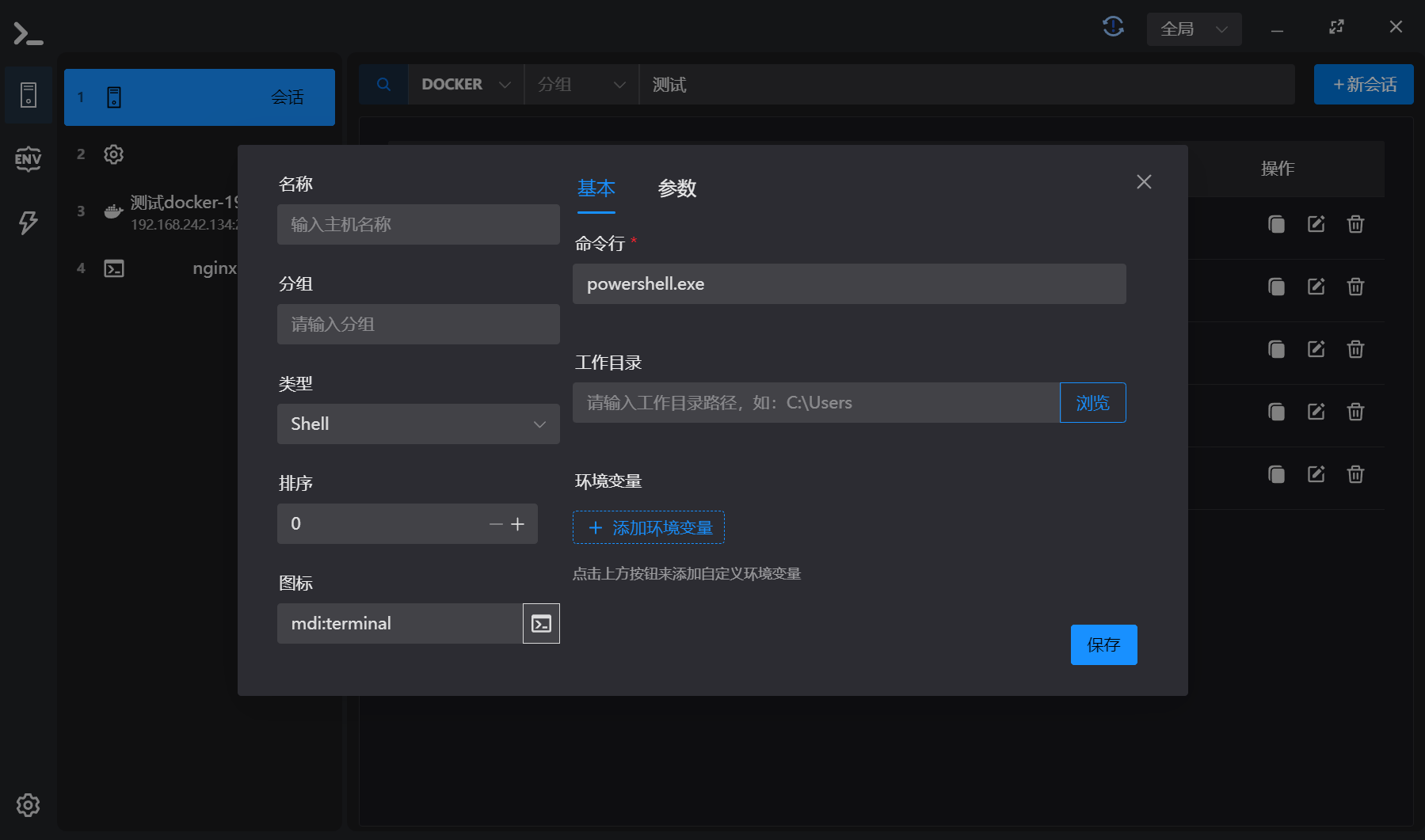
Task: Click the 输入主机名称 name input field
Action: pos(418,225)
